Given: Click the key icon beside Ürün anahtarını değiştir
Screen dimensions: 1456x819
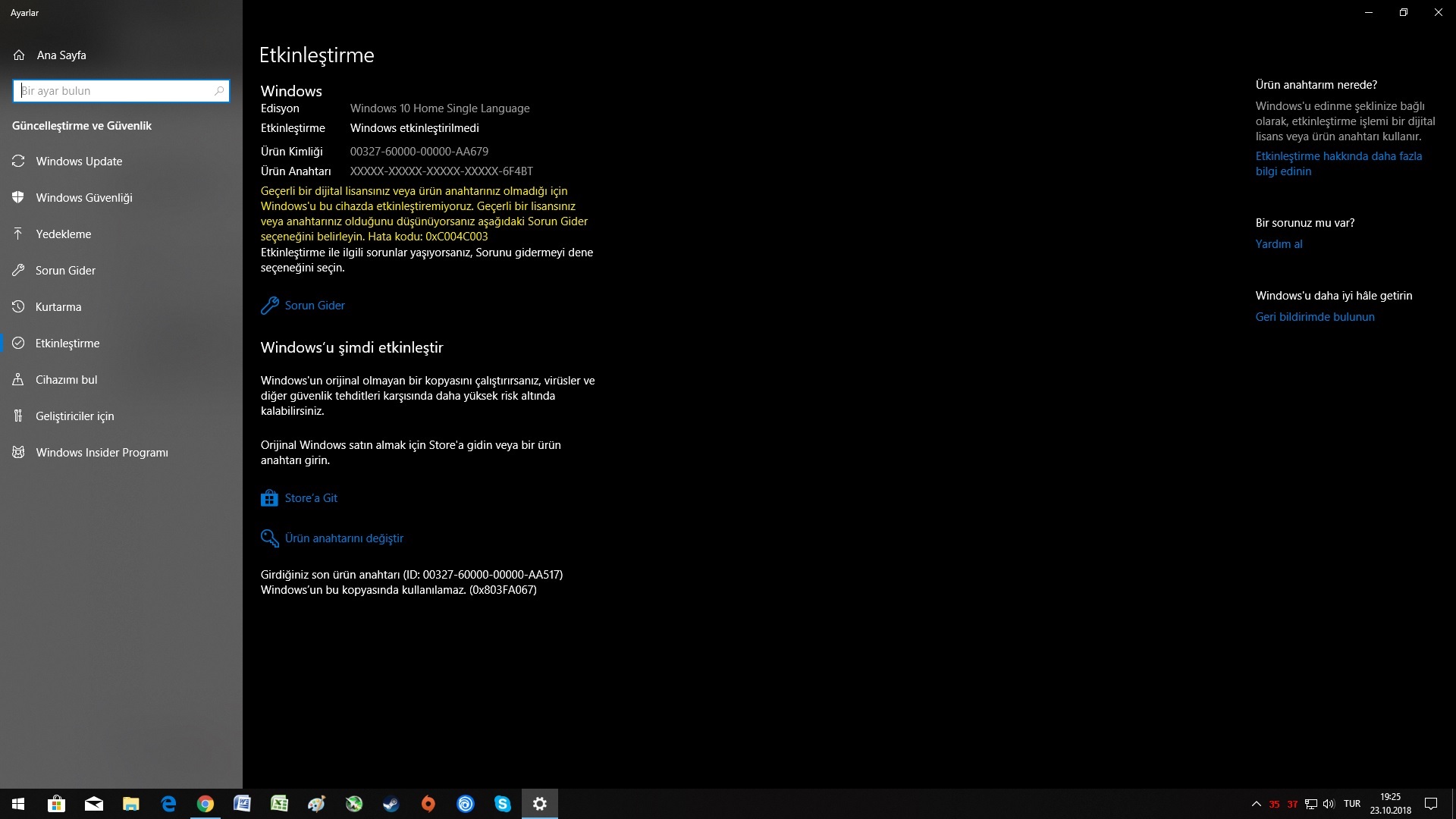Looking at the screenshot, I should click(270, 538).
